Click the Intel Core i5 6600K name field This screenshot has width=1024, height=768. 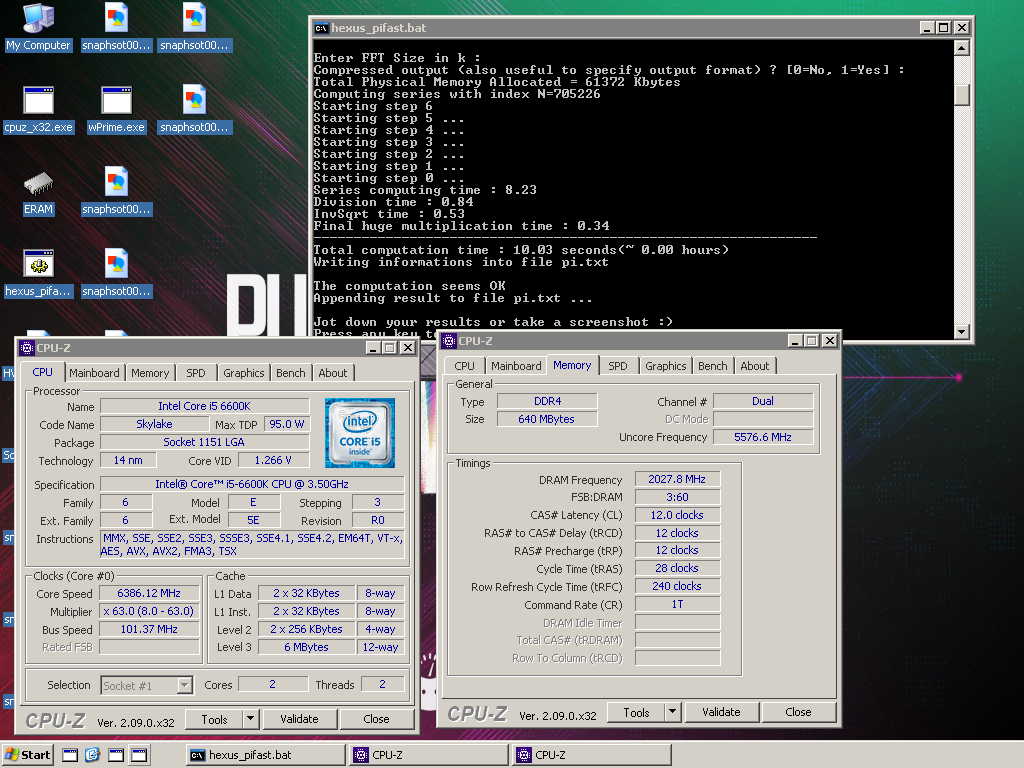[x=204, y=406]
